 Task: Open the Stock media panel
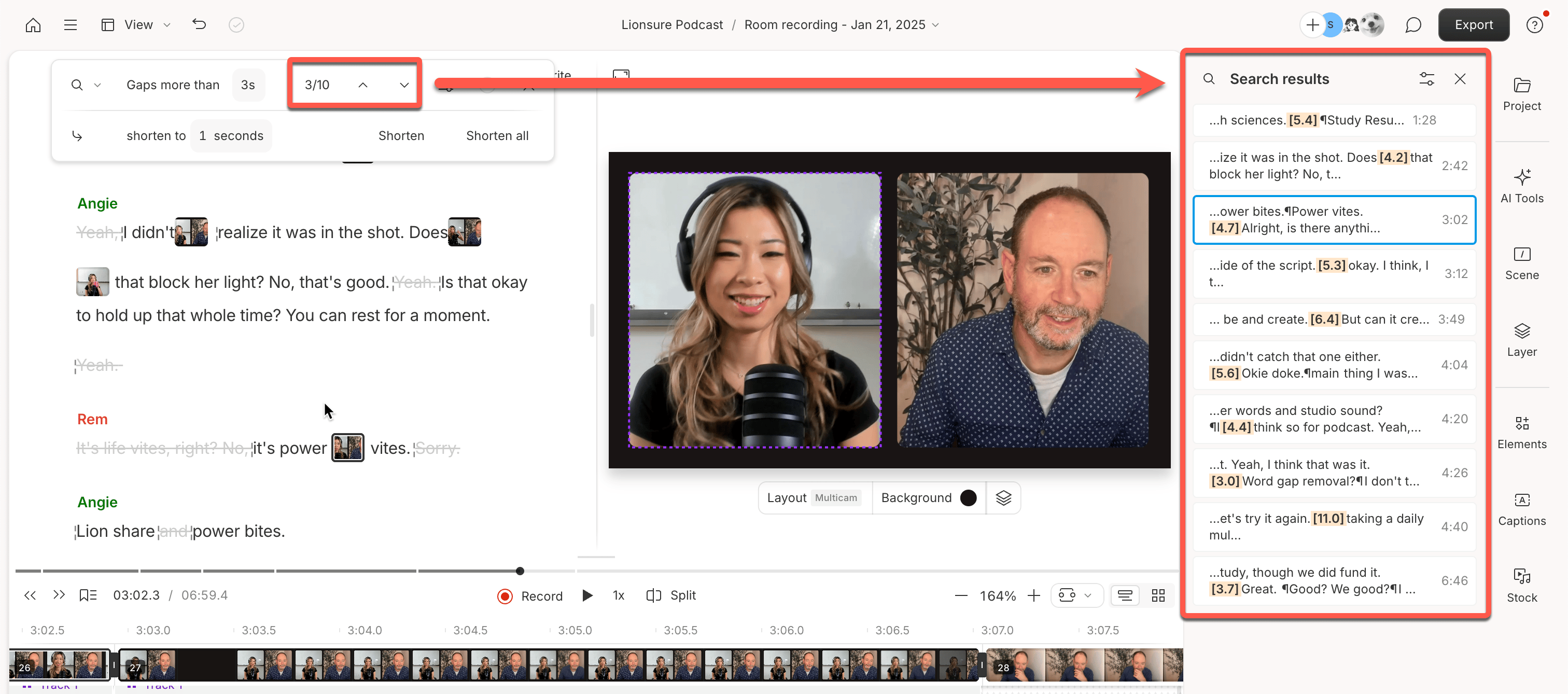(1521, 586)
